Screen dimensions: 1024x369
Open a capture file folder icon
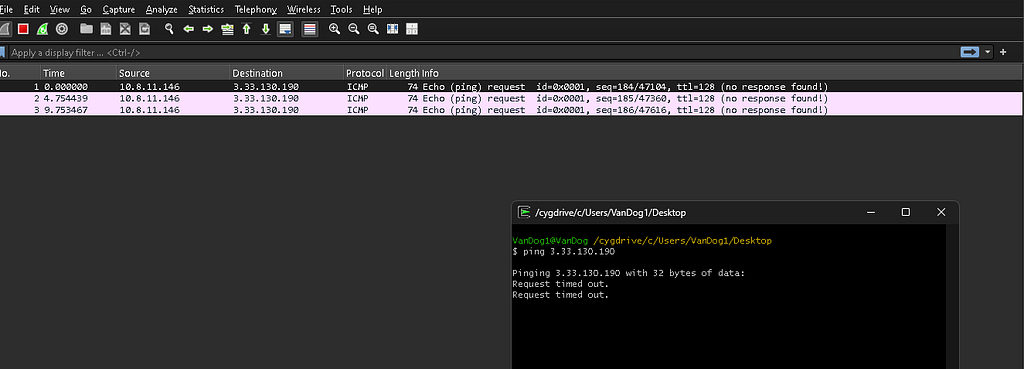(x=86, y=29)
